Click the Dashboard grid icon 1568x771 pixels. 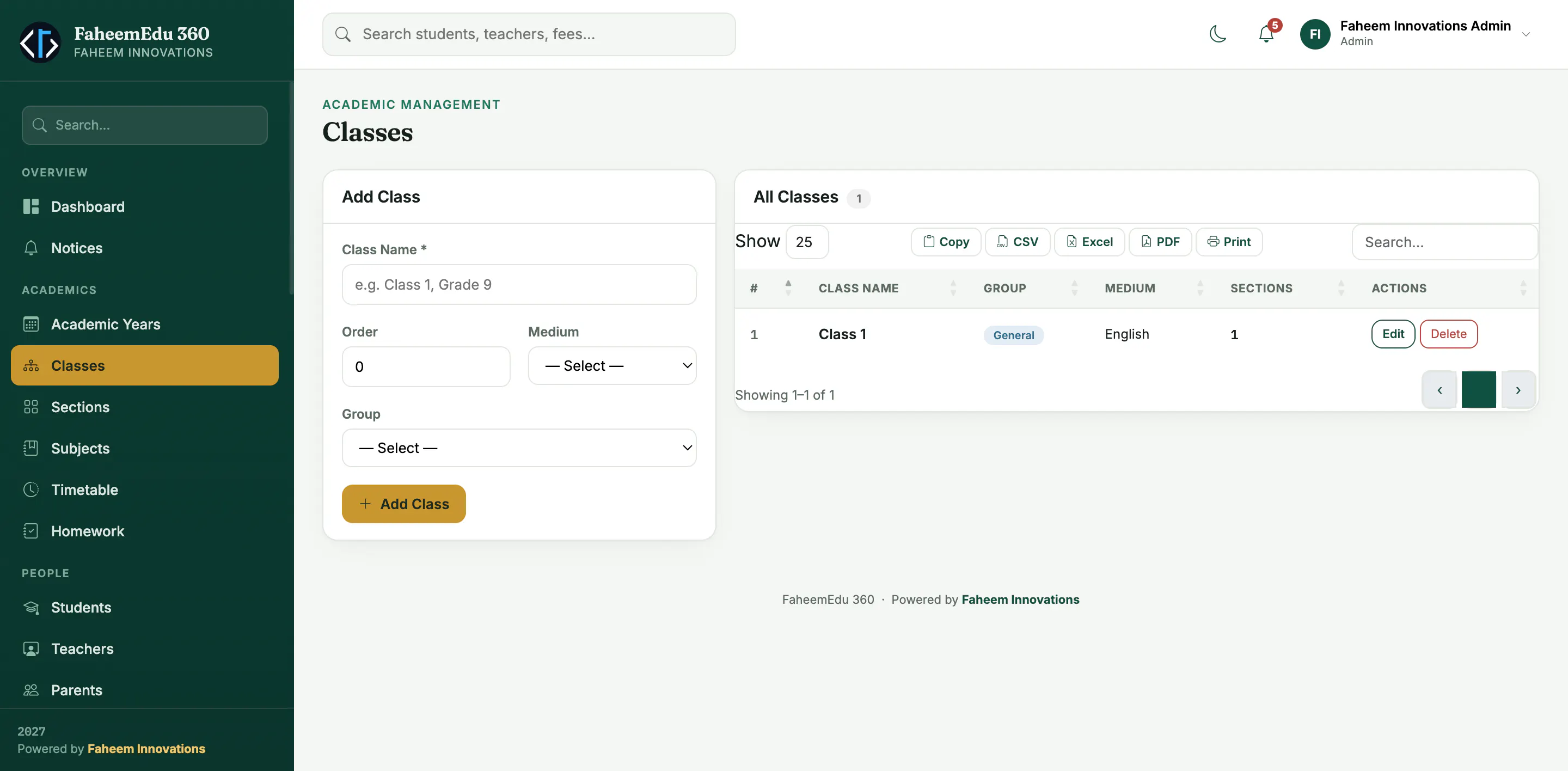click(31, 206)
